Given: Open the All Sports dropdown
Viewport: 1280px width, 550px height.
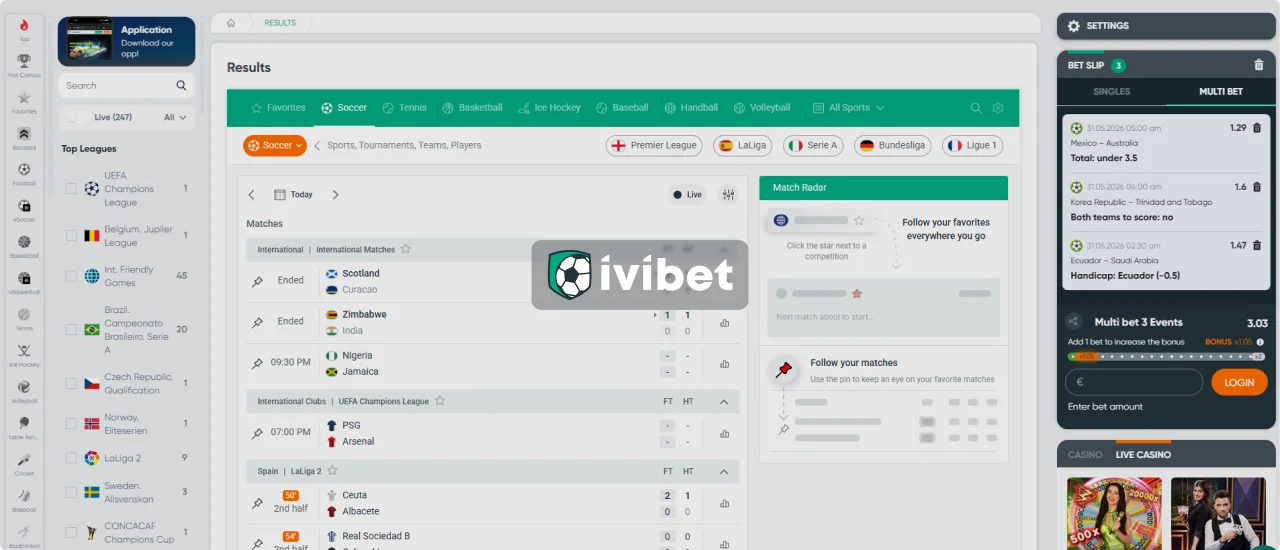Looking at the screenshot, I should (848, 108).
